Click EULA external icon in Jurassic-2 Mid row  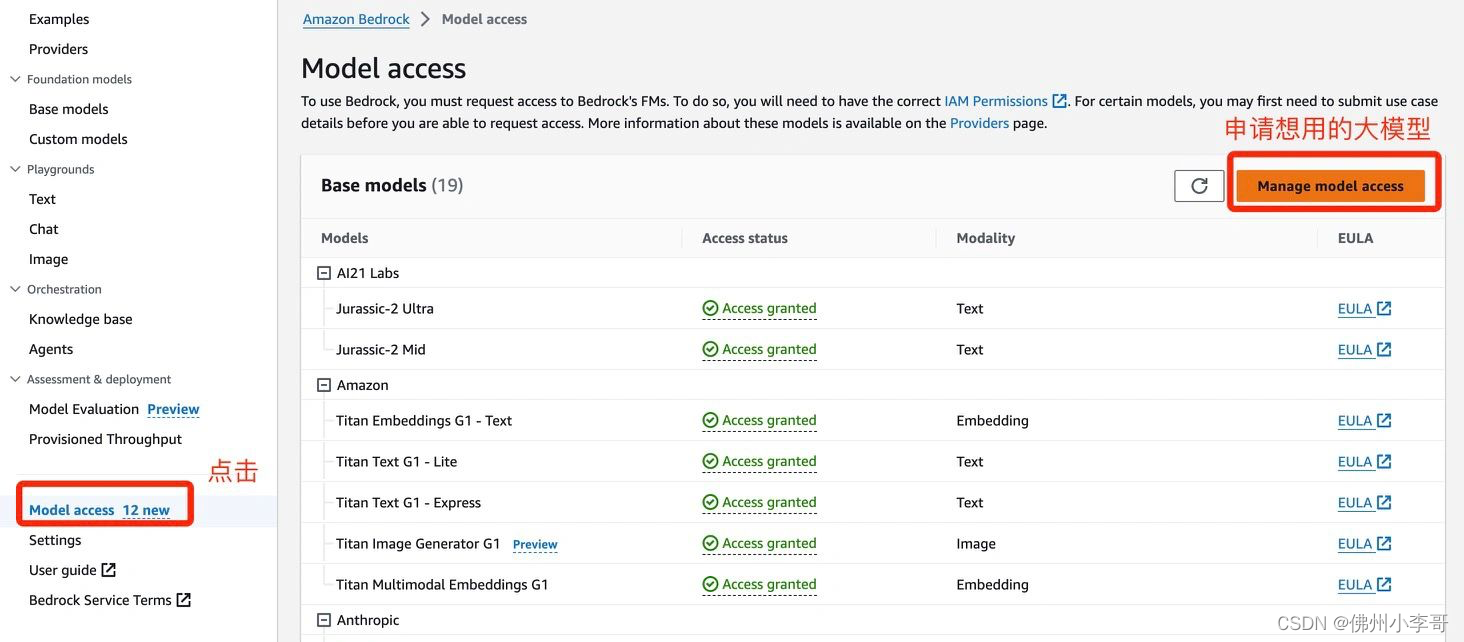1384,349
